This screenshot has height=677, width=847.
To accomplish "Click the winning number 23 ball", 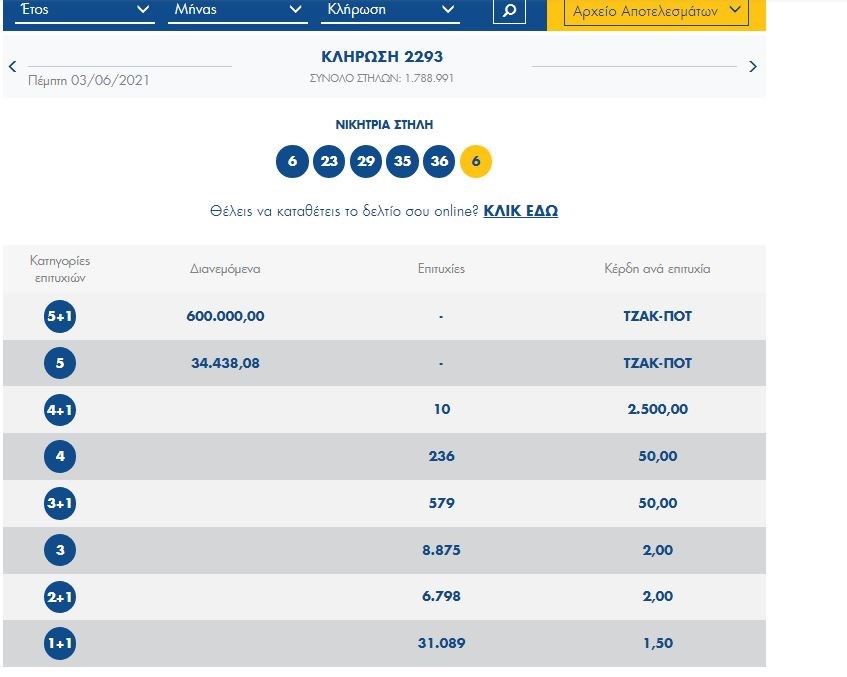I will [x=329, y=161].
